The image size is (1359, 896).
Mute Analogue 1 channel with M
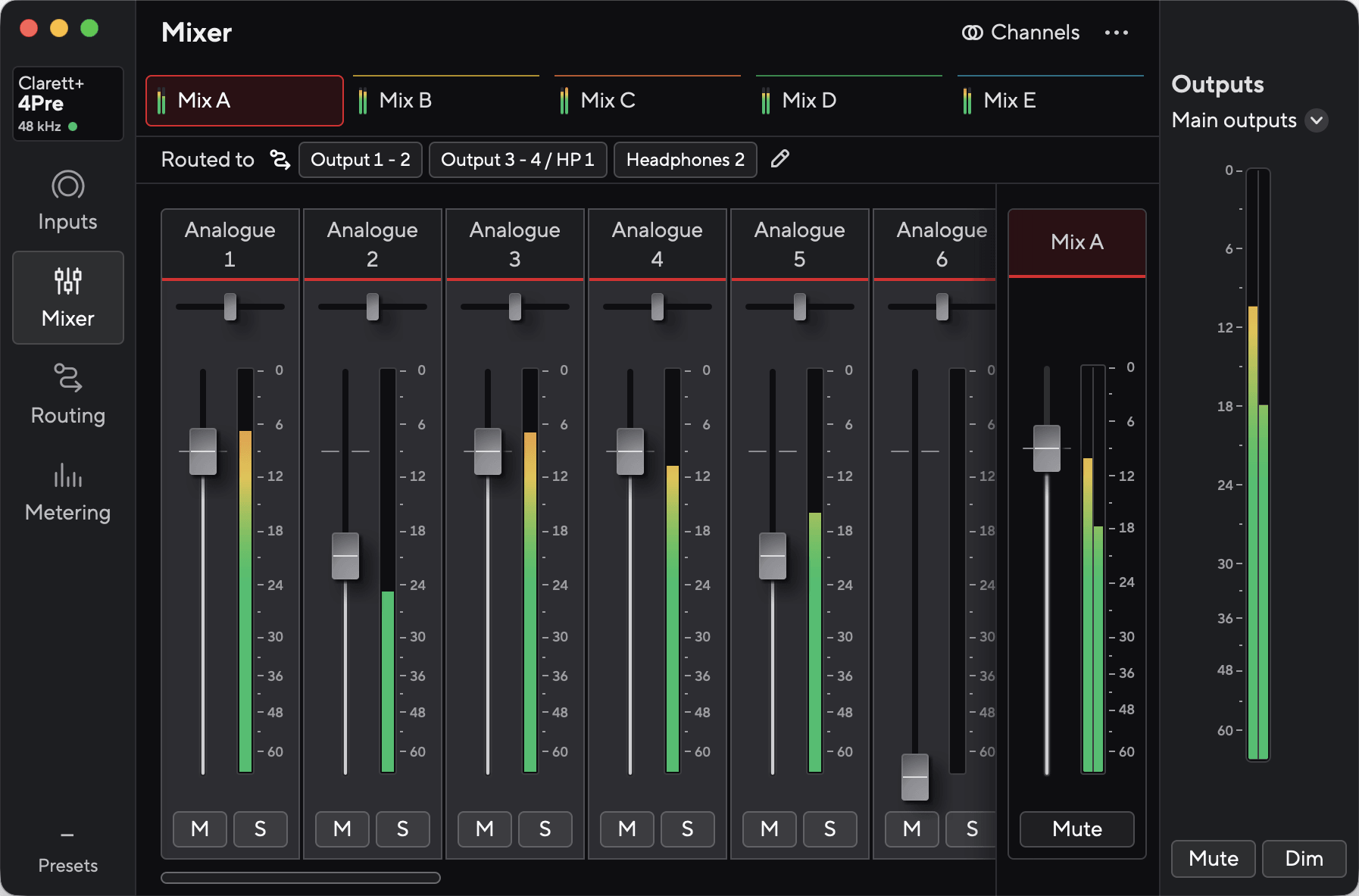pos(200,829)
